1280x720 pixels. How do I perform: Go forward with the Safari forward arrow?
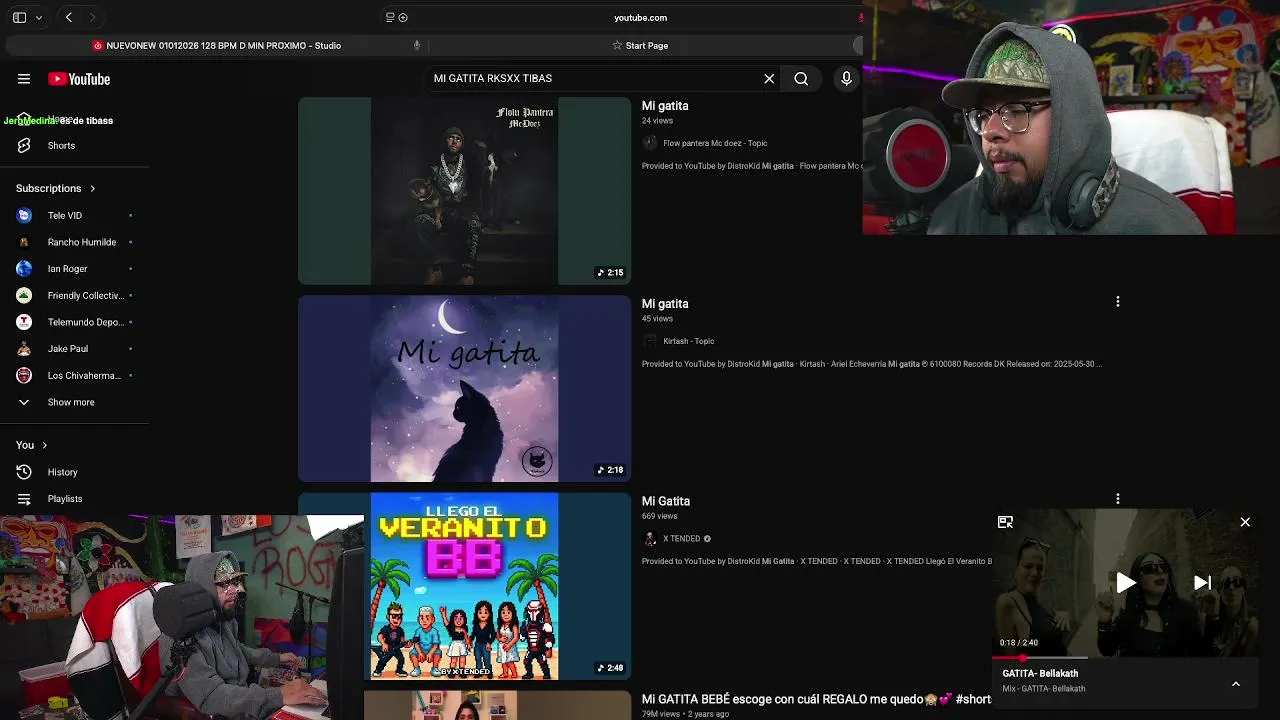pos(92,17)
